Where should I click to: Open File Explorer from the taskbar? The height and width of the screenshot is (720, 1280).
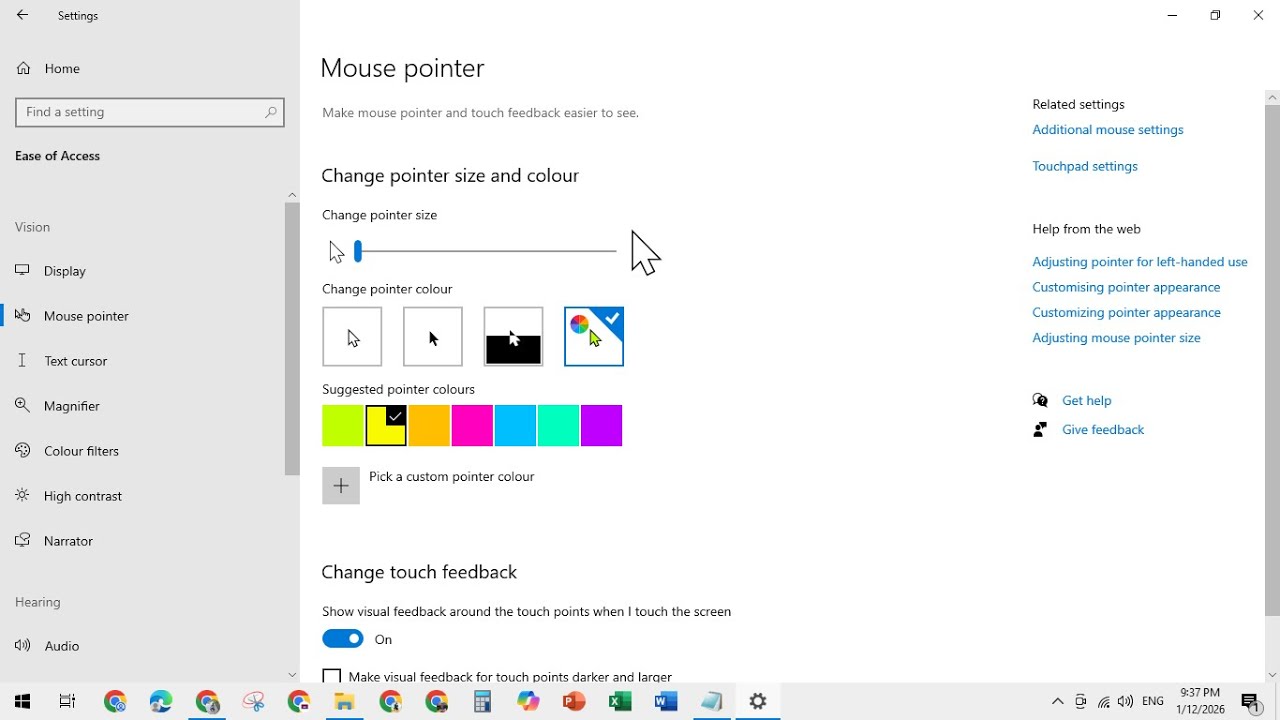(345, 702)
